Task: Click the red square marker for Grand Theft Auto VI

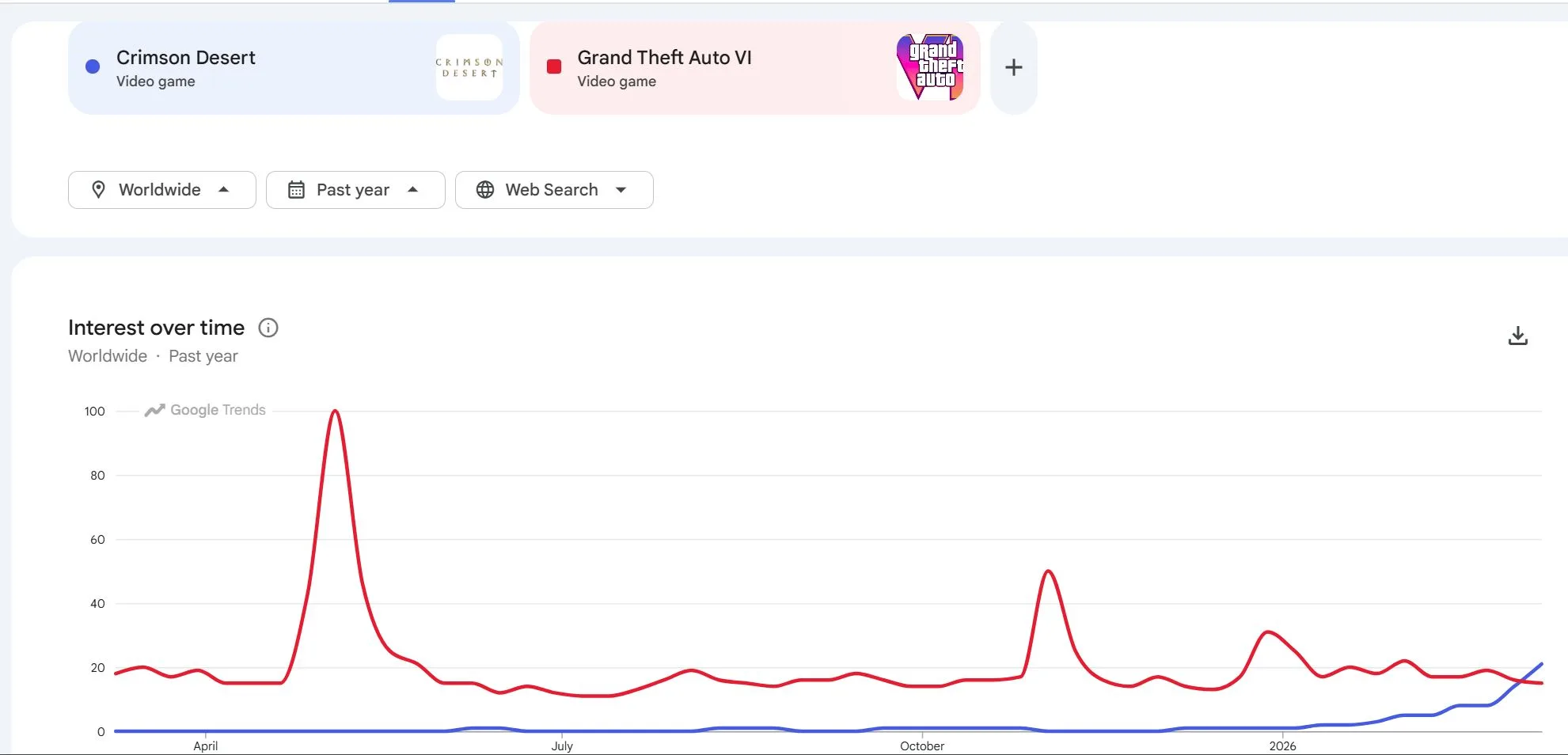Action: (553, 66)
